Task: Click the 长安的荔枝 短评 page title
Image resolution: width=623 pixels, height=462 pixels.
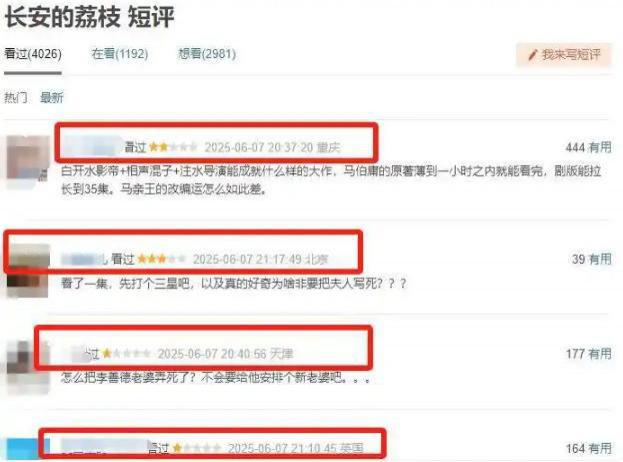Action: click(89, 17)
